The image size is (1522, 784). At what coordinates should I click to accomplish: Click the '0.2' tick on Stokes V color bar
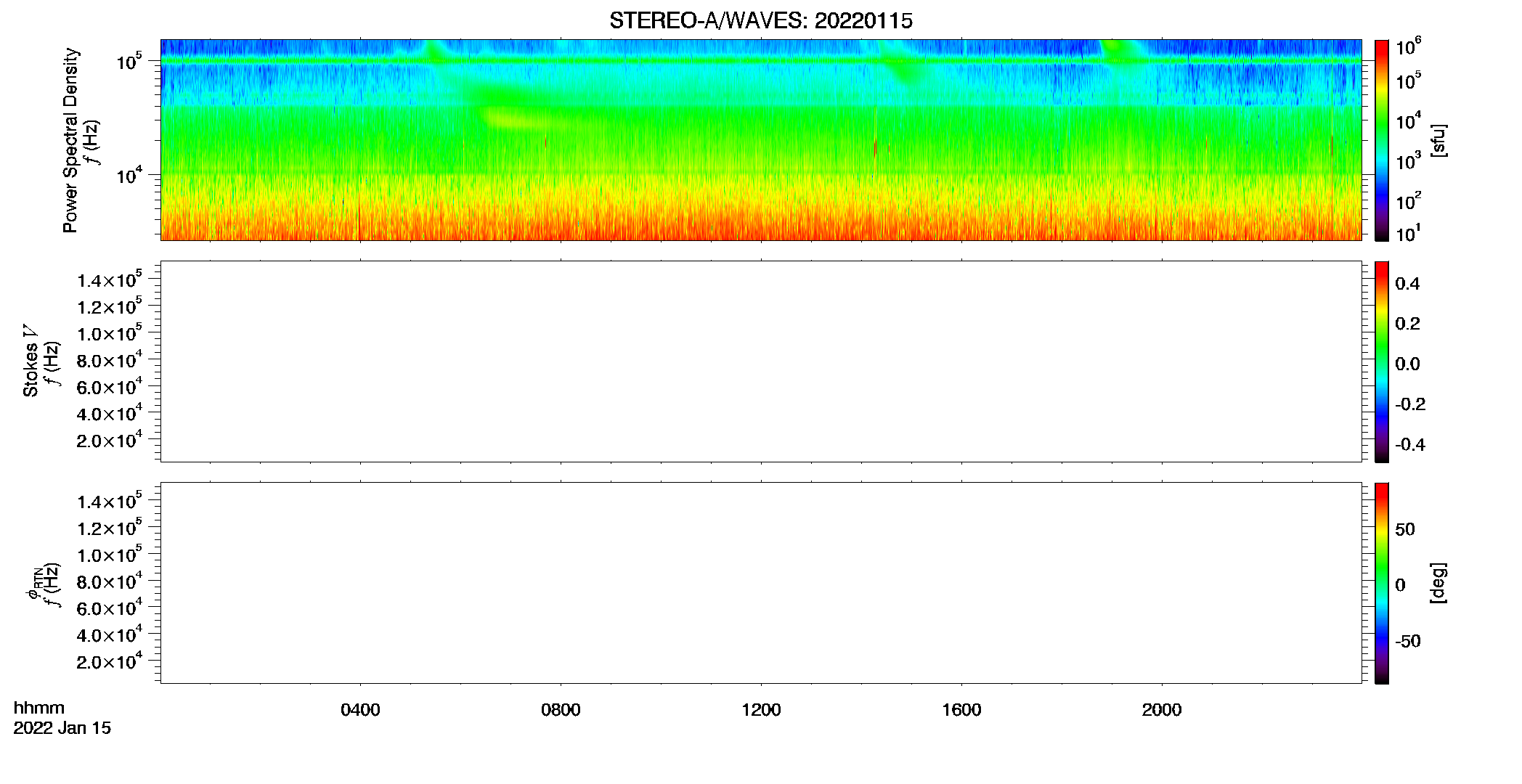pyautogui.click(x=1407, y=324)
